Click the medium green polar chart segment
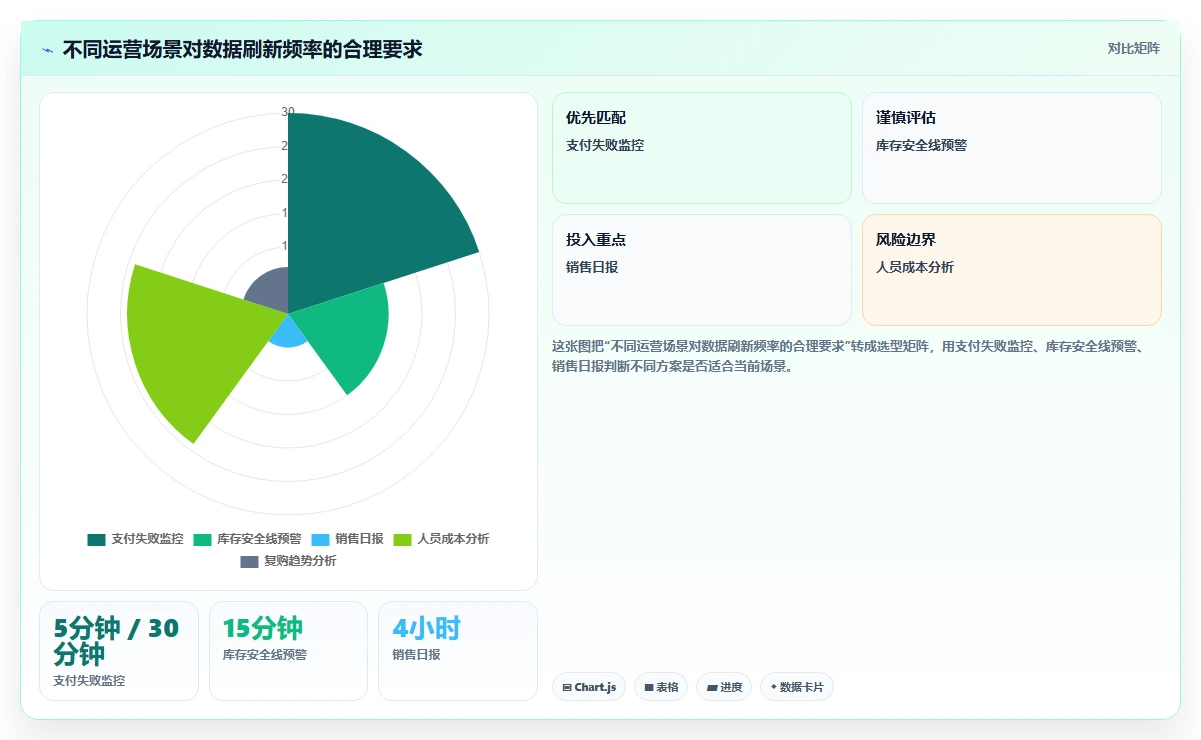 click(x=345, y=335)
